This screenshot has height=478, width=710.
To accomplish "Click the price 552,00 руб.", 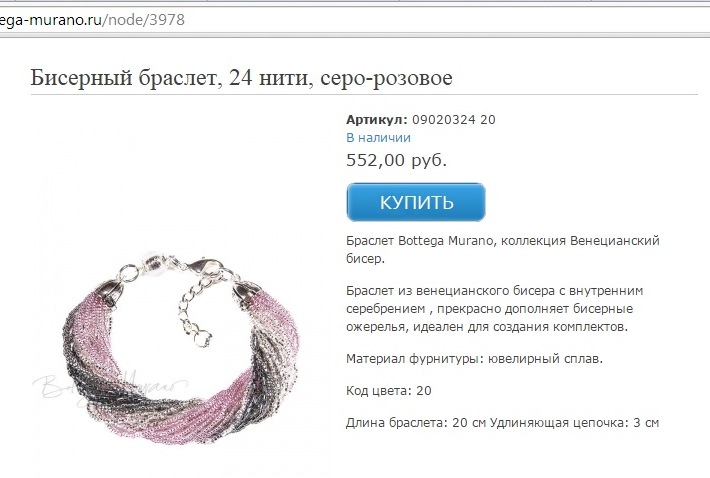I will [x=396, y=160].
